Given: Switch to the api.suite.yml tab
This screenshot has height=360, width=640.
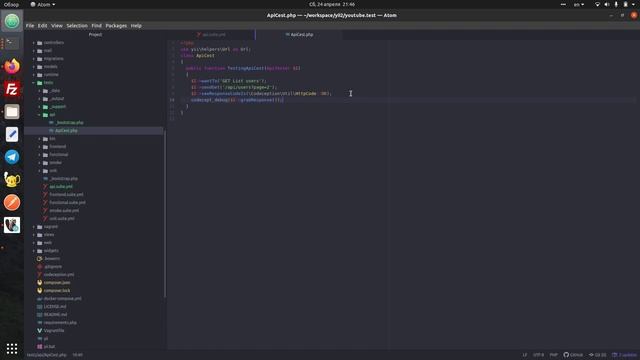Looking at the screenshot, I should point(211,35).
